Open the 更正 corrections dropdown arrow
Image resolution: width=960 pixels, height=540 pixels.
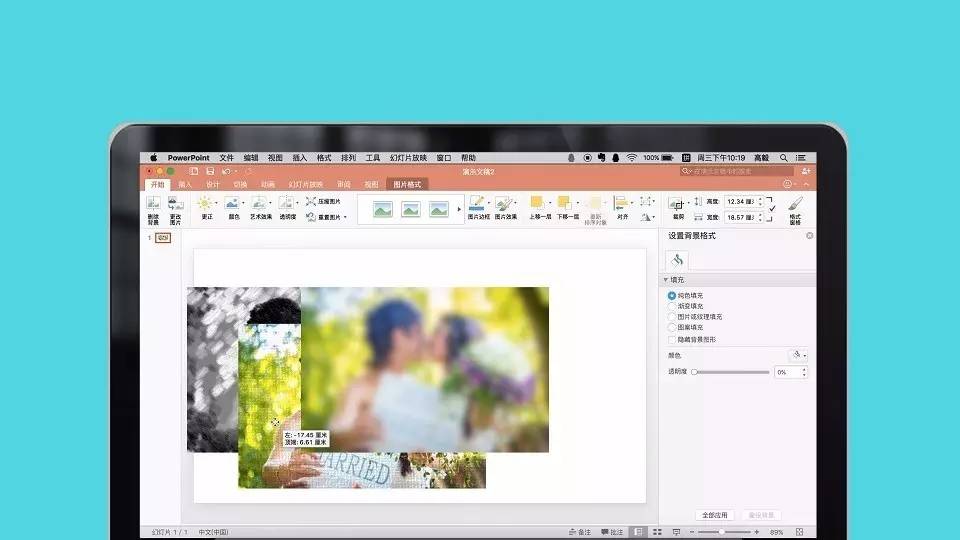(x=216, y=203)
